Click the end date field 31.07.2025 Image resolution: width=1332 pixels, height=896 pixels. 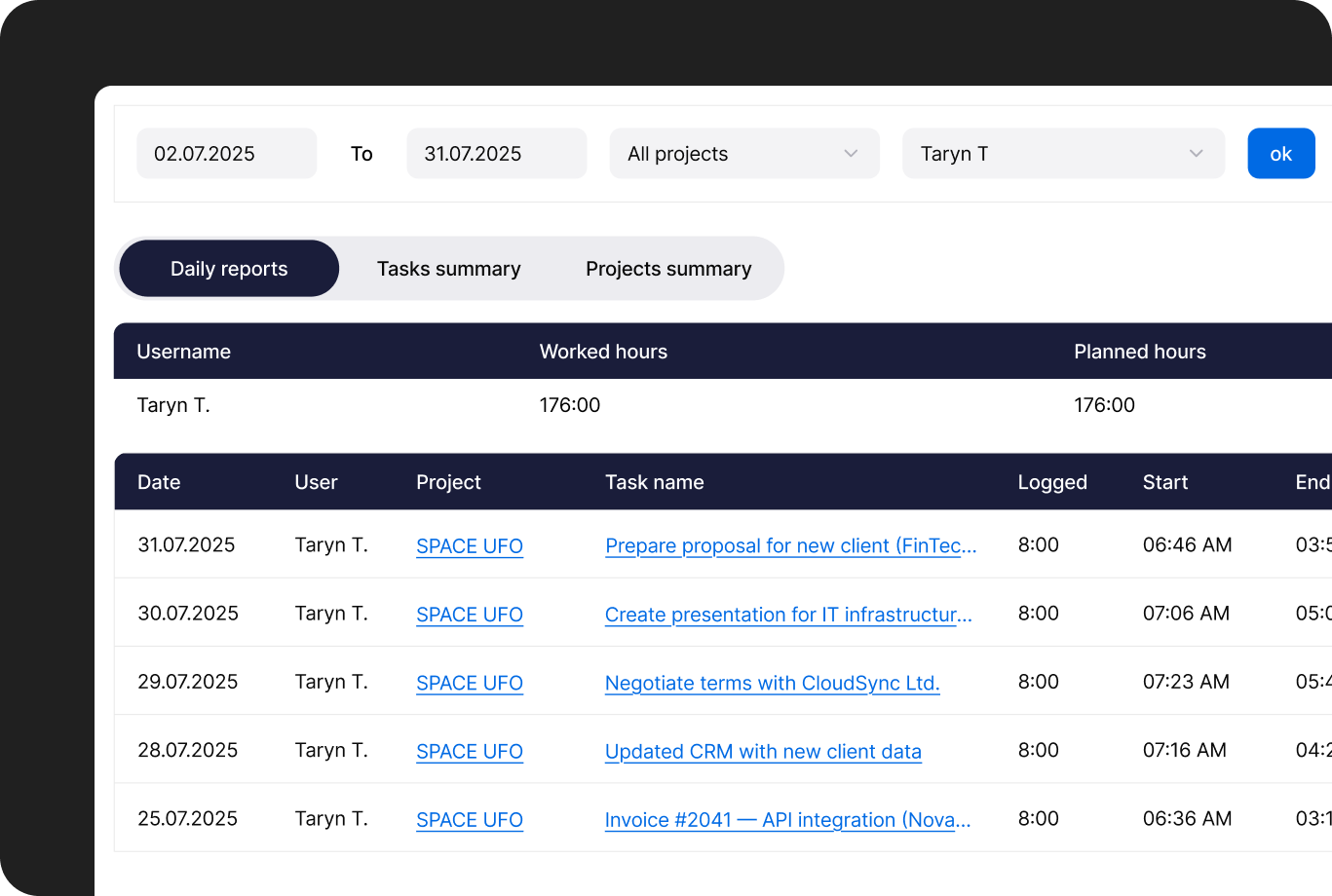click(x=496, y=154)
